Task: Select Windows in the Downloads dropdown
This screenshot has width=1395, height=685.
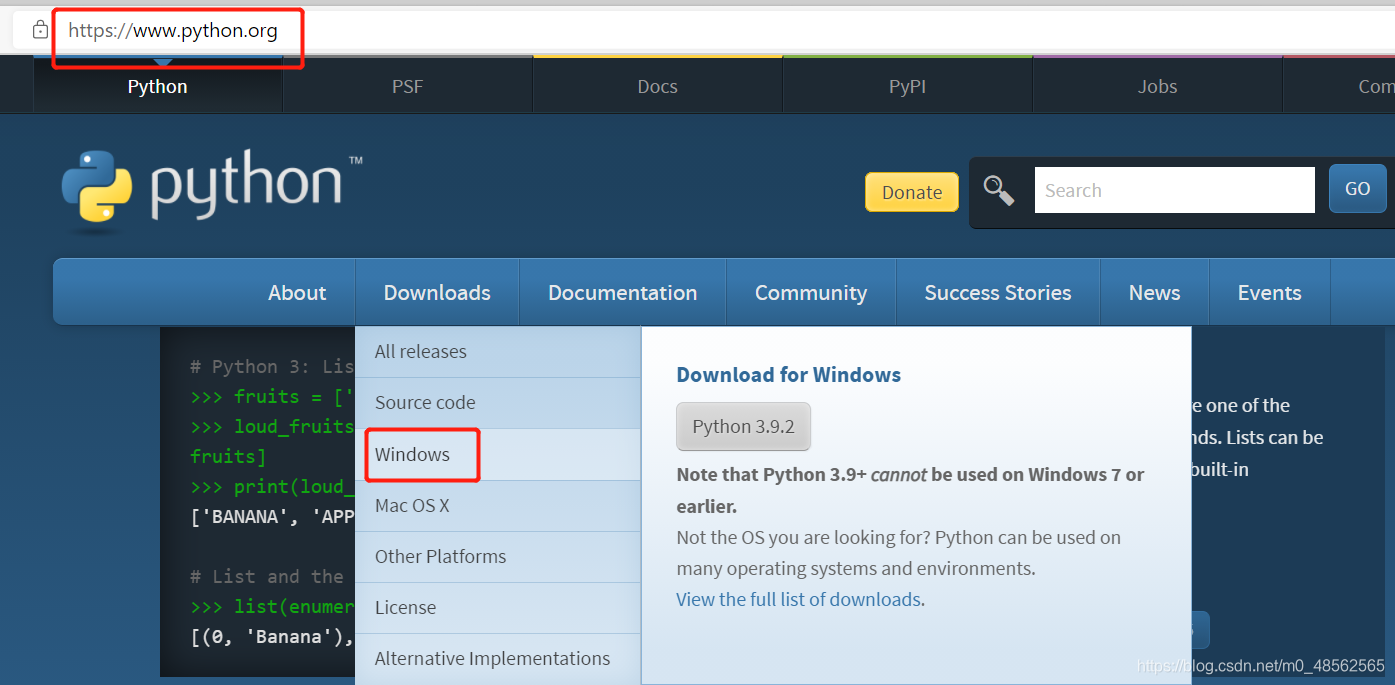Action: coord(498,454)
